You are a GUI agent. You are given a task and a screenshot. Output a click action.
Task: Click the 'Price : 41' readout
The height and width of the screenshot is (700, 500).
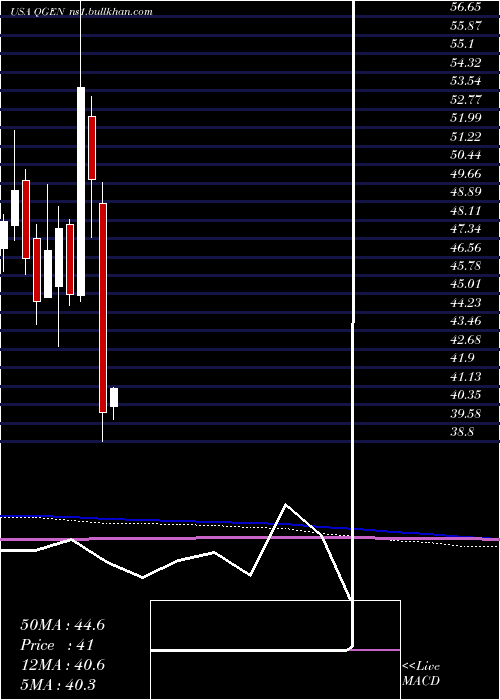57,645
